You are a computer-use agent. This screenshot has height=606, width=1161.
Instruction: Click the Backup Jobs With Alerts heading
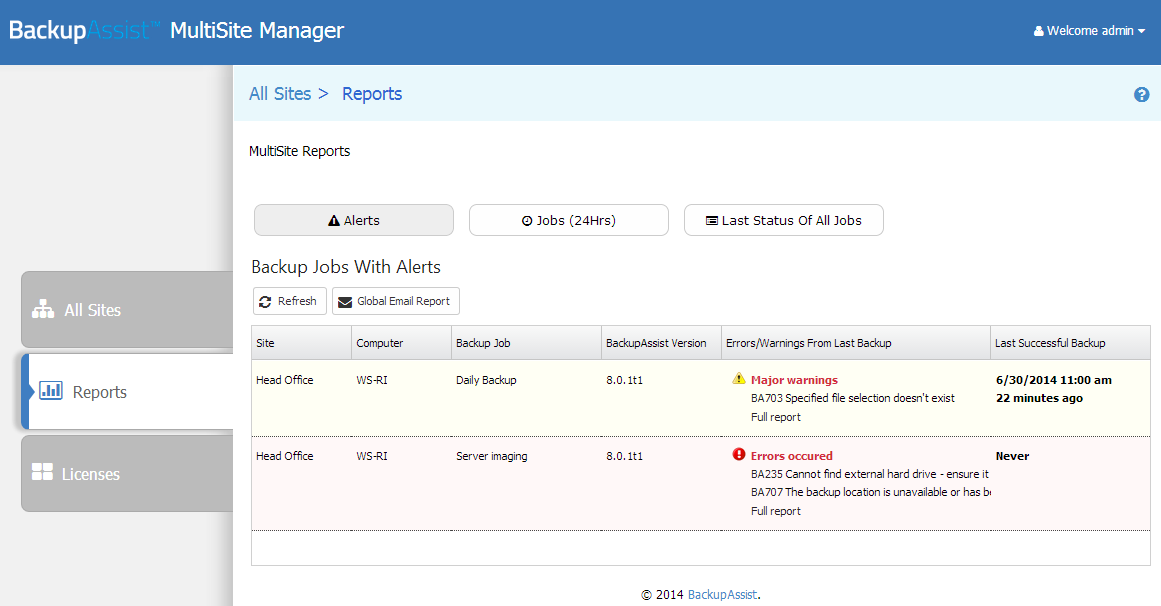click(x=346, y=267)
